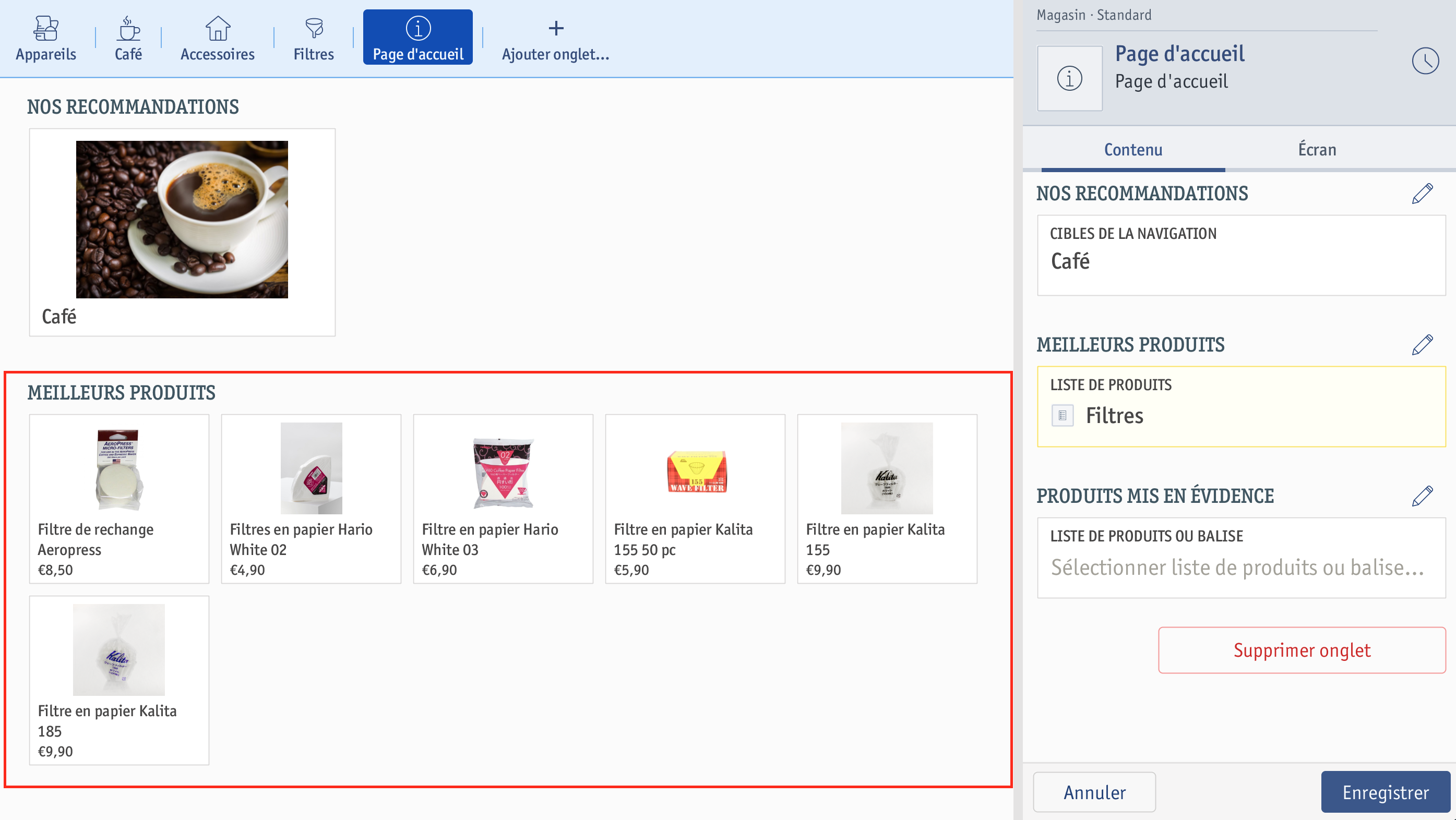Image resolution: width=1456 pixels, height=820 pixels.
Task: Click the product list icon beside Filtres
Action: tap(1062, 415)
